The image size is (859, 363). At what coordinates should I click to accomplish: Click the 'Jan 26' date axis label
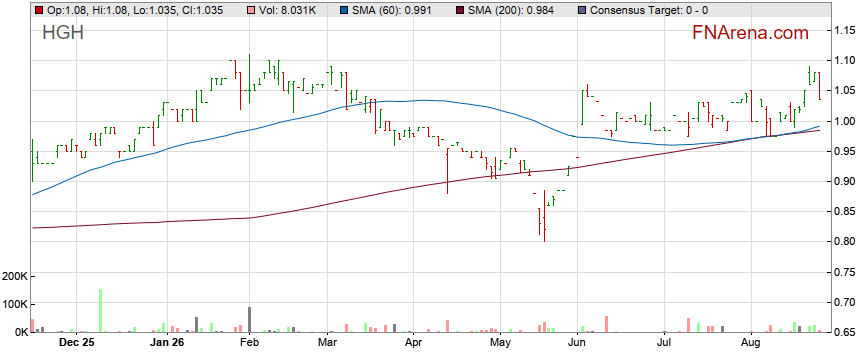pyautogui.click(x=167, y=343)
